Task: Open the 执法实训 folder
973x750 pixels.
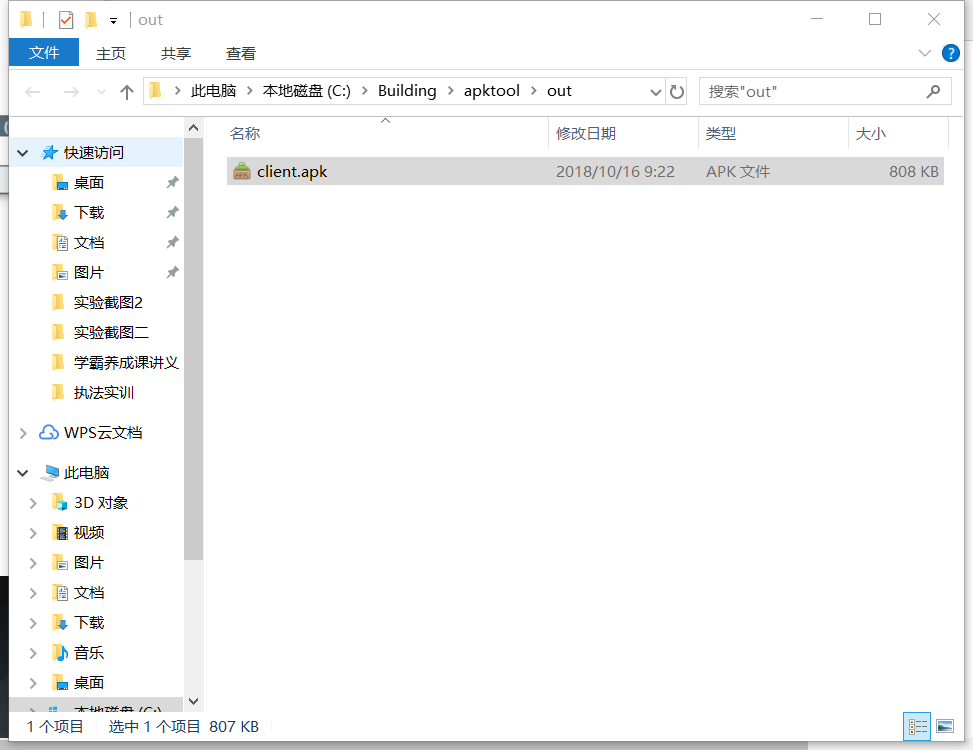Action: 104,393
